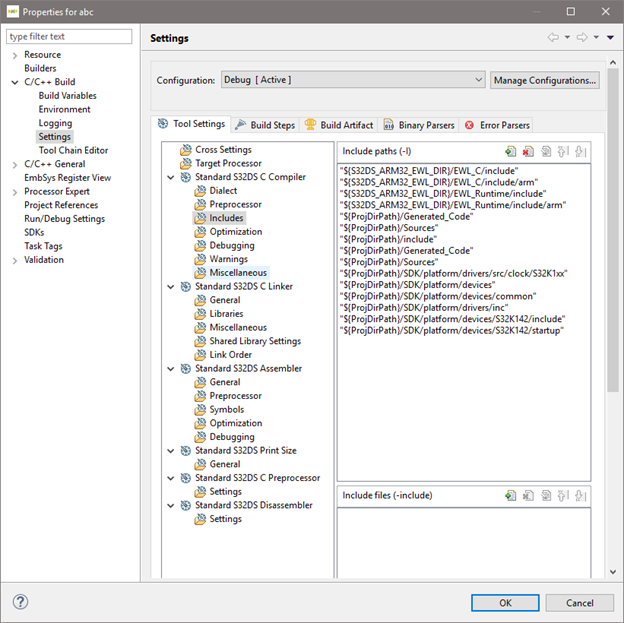Click the Cancel button
Screen dimensions: 624x623
click(x=579, y=603)
